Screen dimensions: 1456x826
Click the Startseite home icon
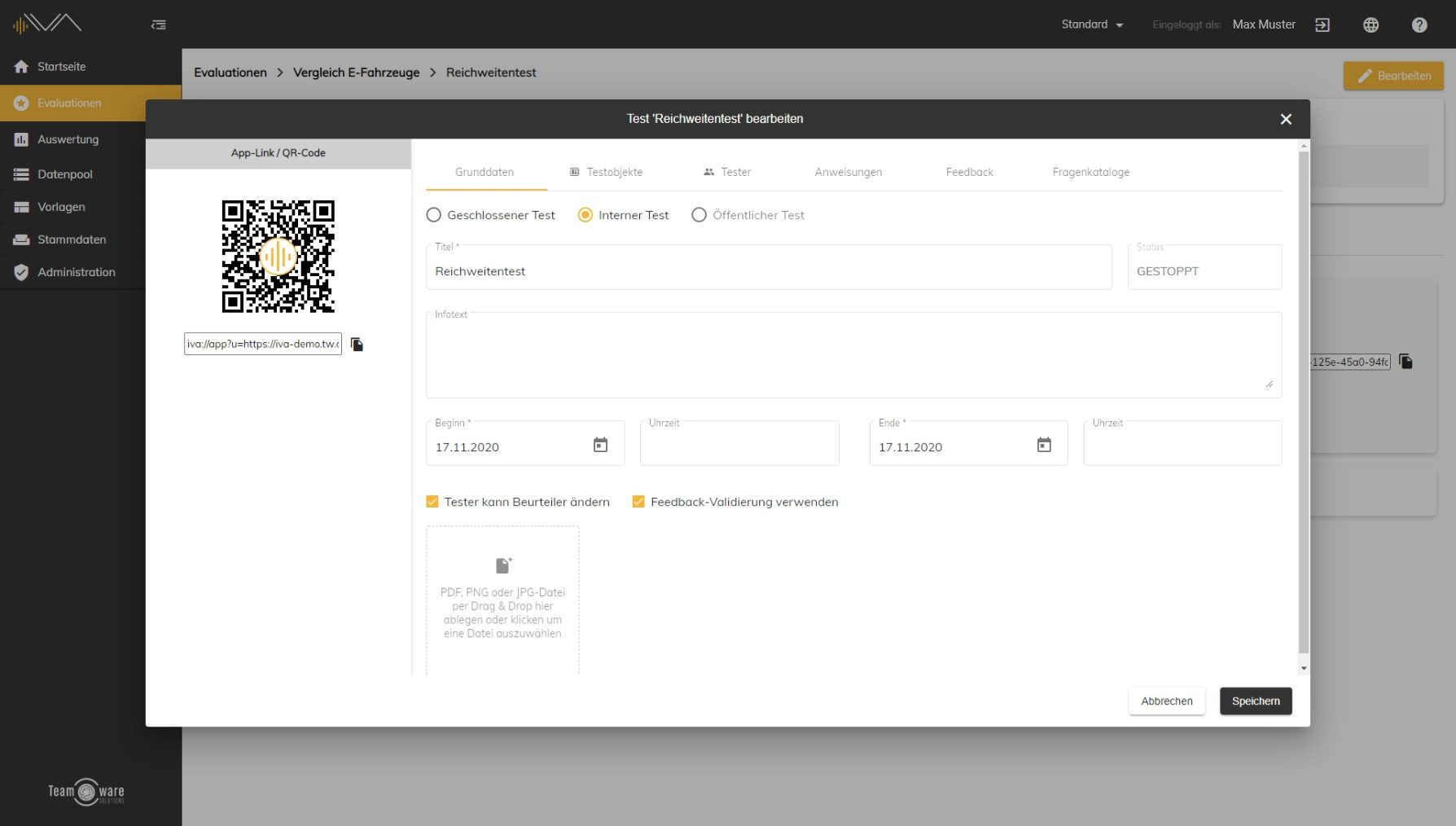tap(21, 67)
